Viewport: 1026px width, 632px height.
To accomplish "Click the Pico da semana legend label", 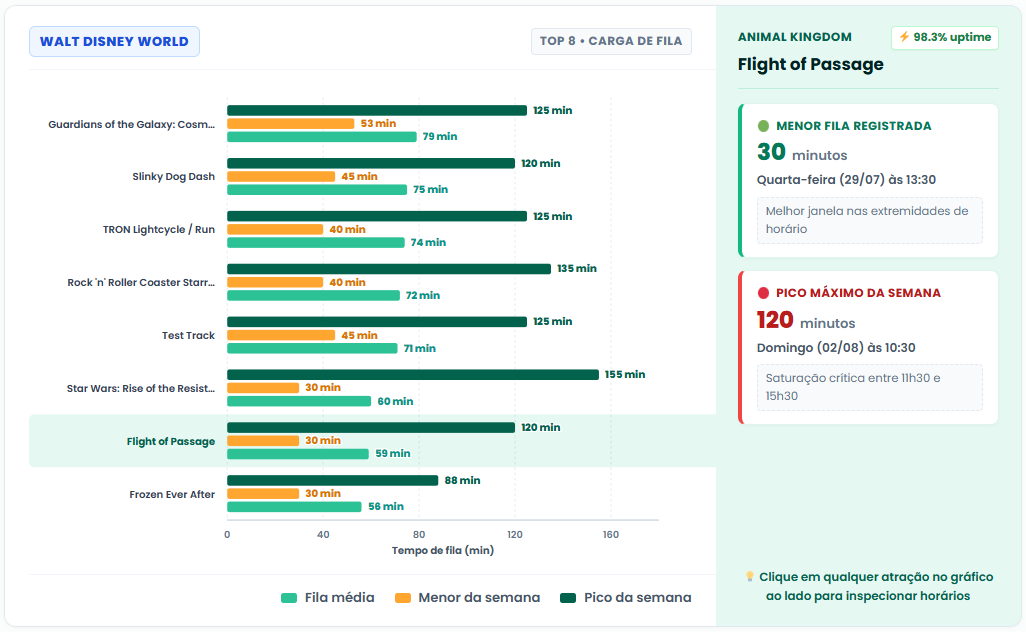I will point(637,598).
